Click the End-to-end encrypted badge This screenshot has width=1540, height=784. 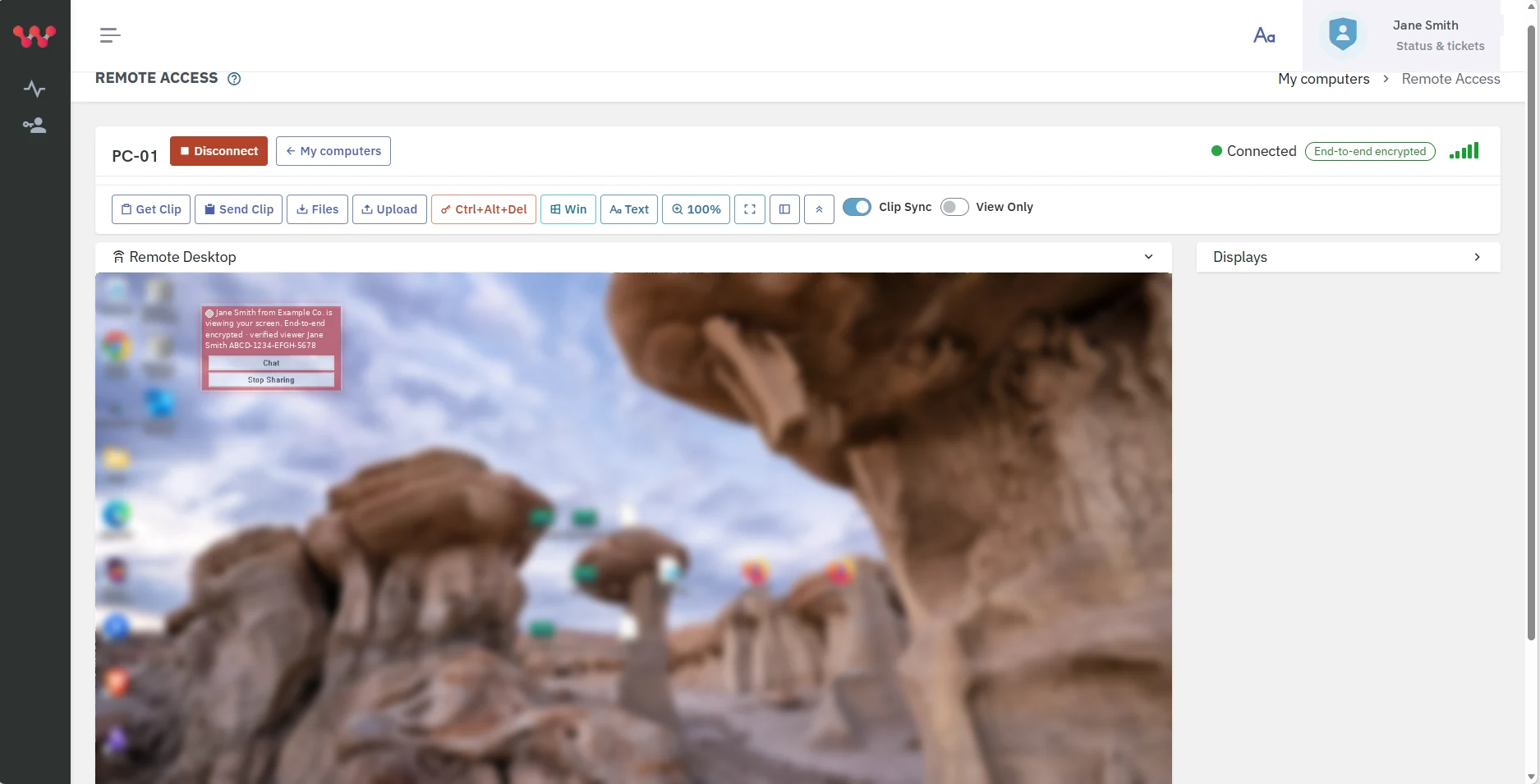(x=1370, y=151)
